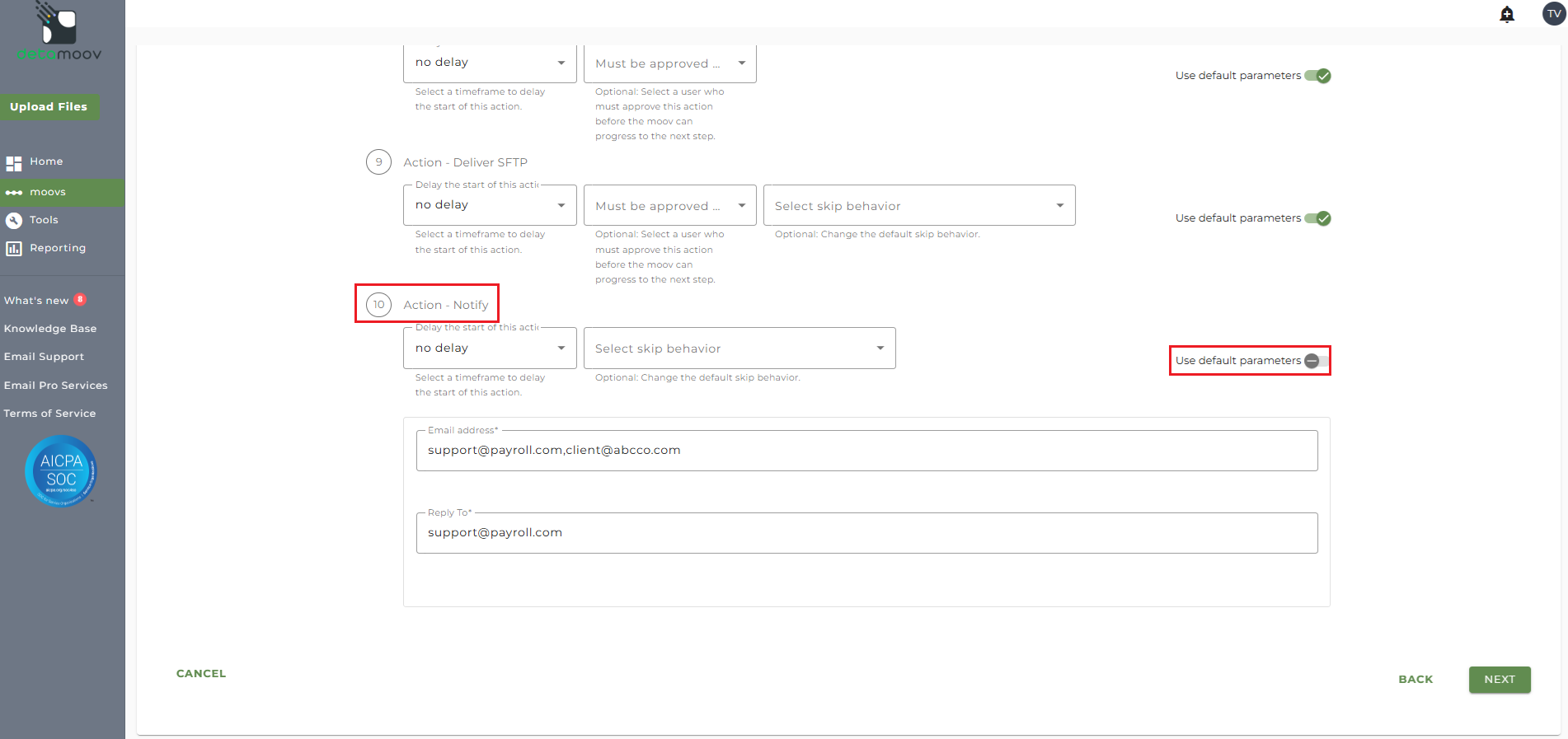Click the moovs dots icon
Screen dimensions: 1568x739
click(14, 193)
